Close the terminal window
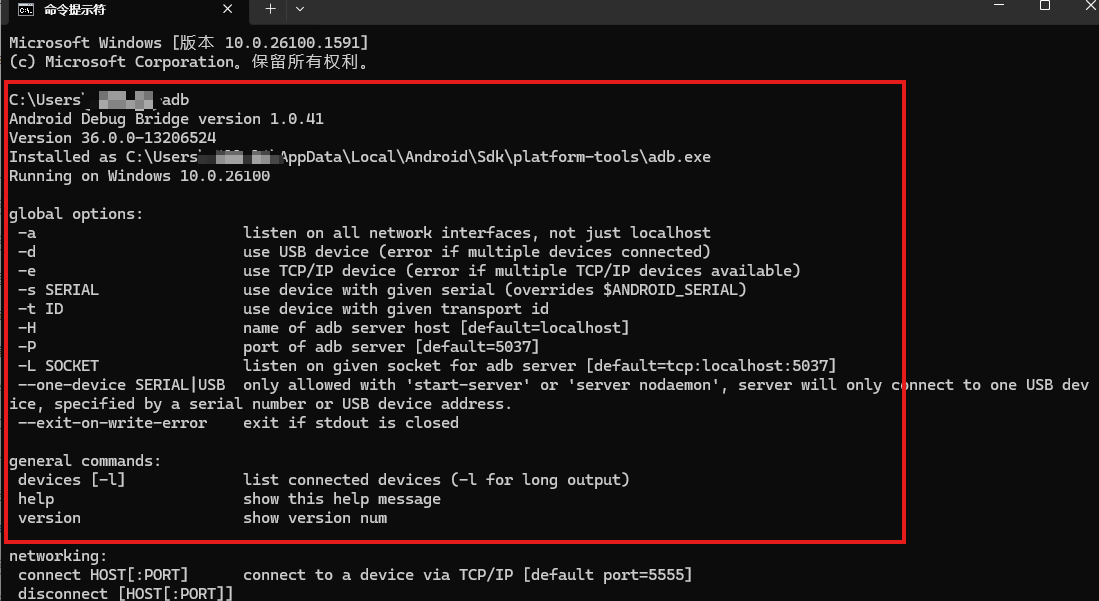 tap(1090, 6)
